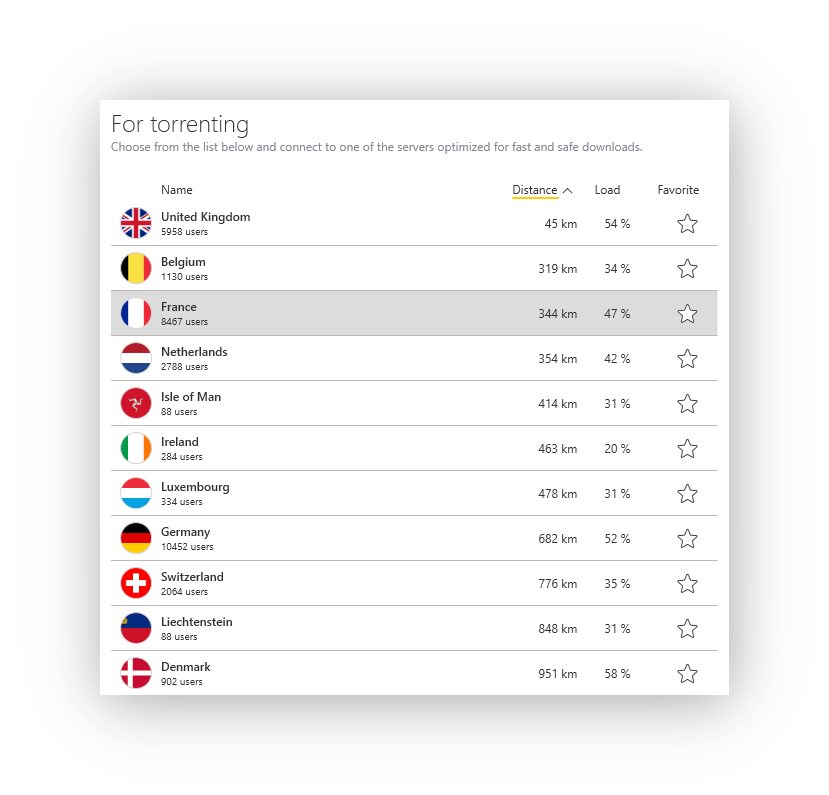The width and height of the screenshot is (829, 795).
Task: Mark Netherlands as favorite with star
Action: (687, 358)
